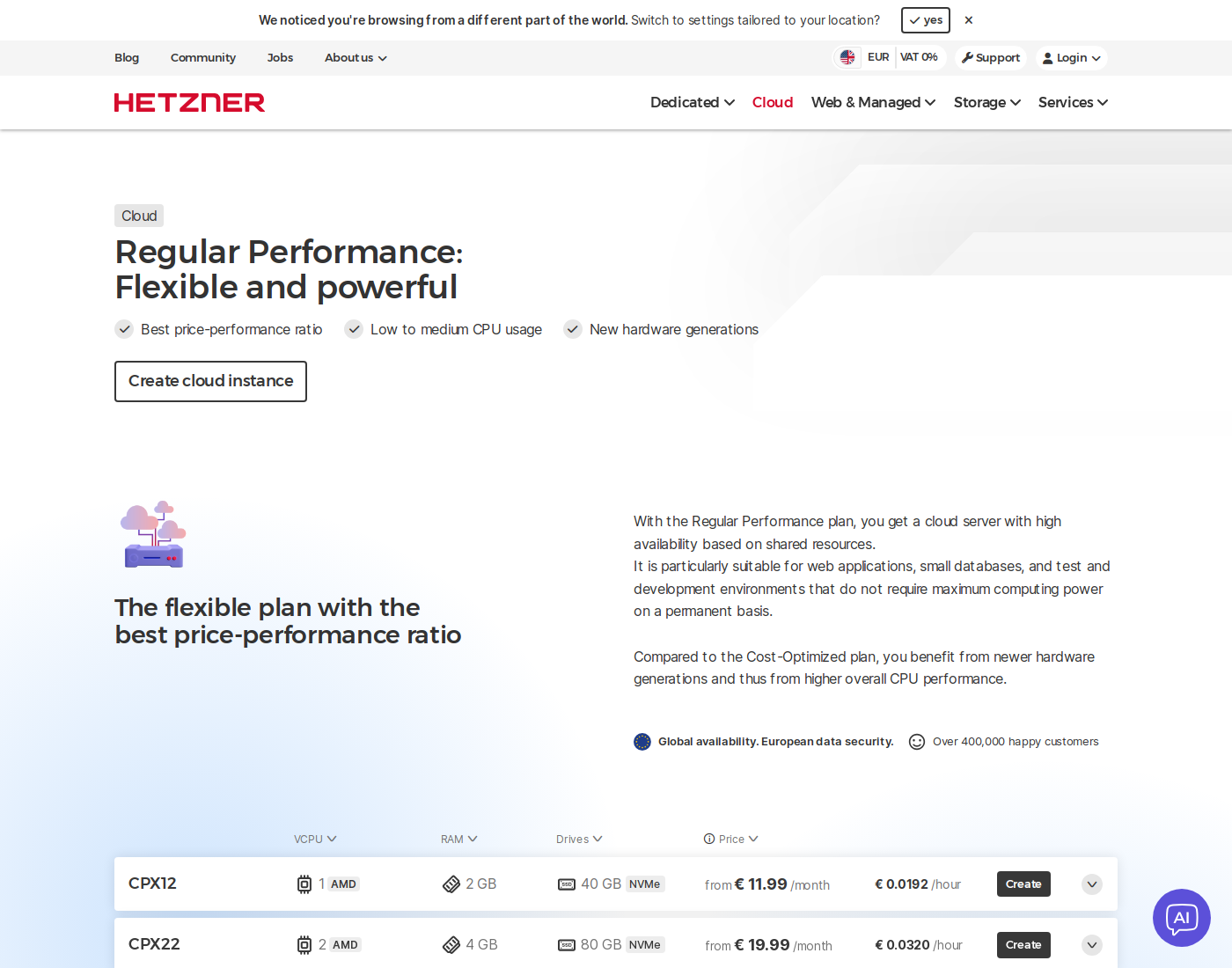
Task: Click the € 0.0320 hourly price
Action: click(902, 945)
